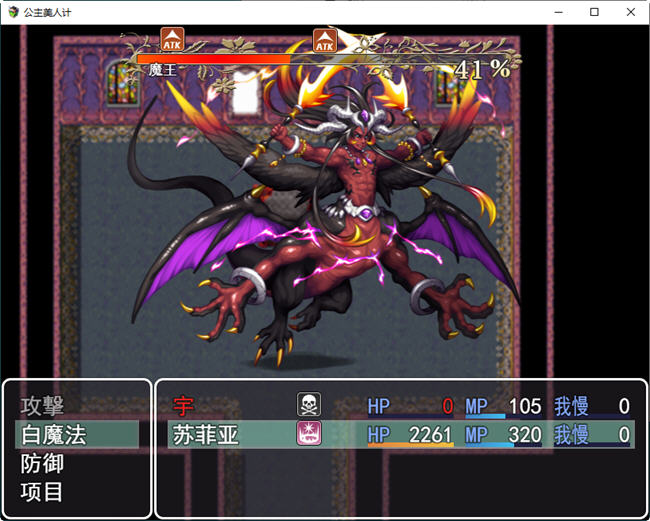This screenshot has height=521, width=650.
Task: Click the game icon in title bar
Action: pos(12,12)
